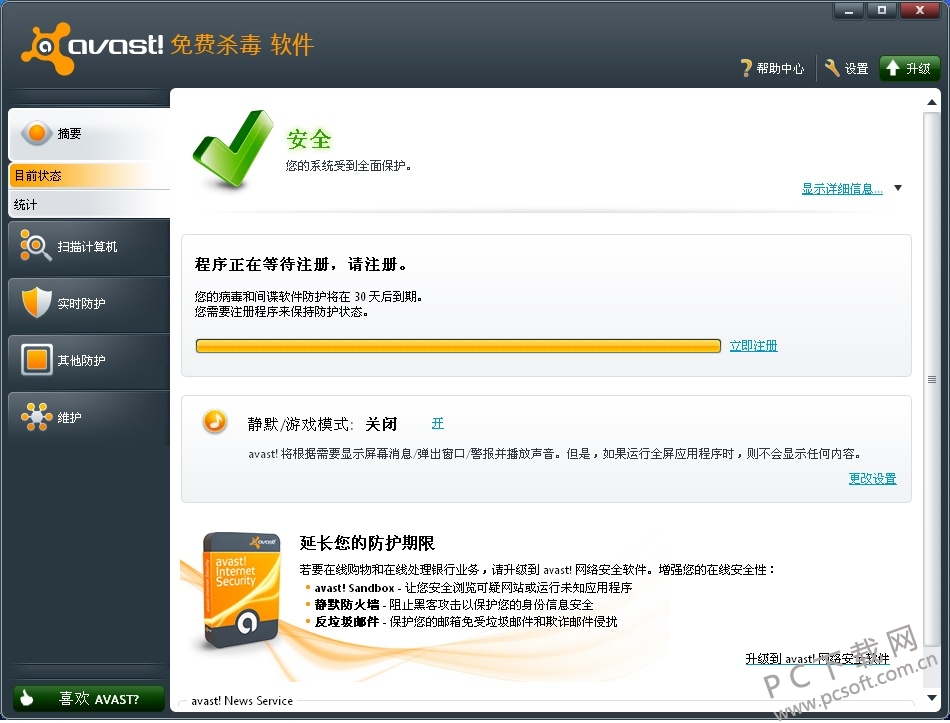Click the scan computer magnifier icon

click(x=35, y=245)
